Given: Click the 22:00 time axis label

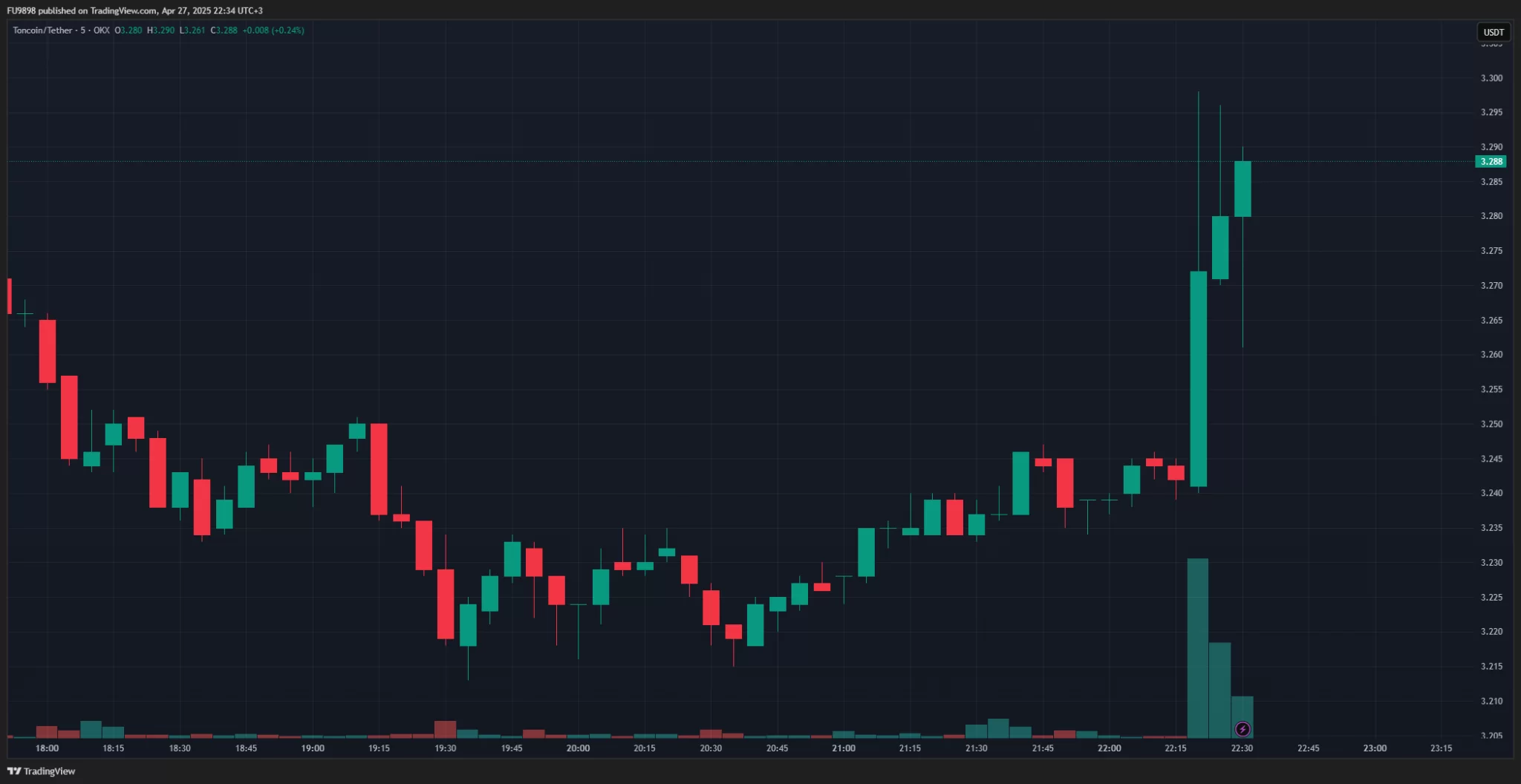Looking at the screenshot, I should (x=1110, y=748).
